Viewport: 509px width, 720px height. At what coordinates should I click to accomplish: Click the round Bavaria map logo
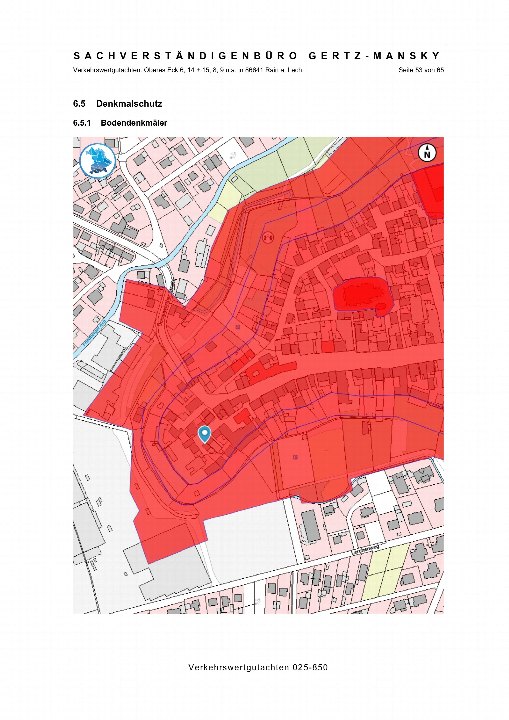98,160
